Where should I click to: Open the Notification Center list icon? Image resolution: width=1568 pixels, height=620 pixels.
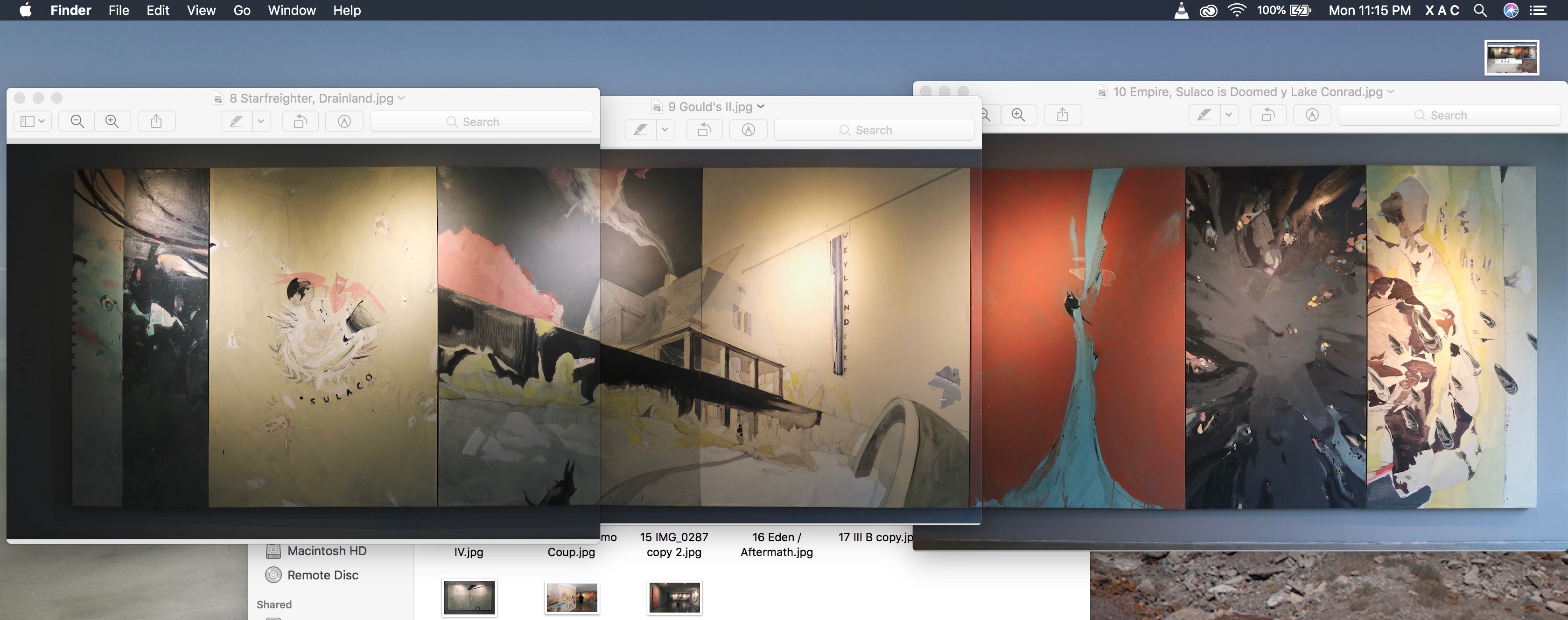1538,10
